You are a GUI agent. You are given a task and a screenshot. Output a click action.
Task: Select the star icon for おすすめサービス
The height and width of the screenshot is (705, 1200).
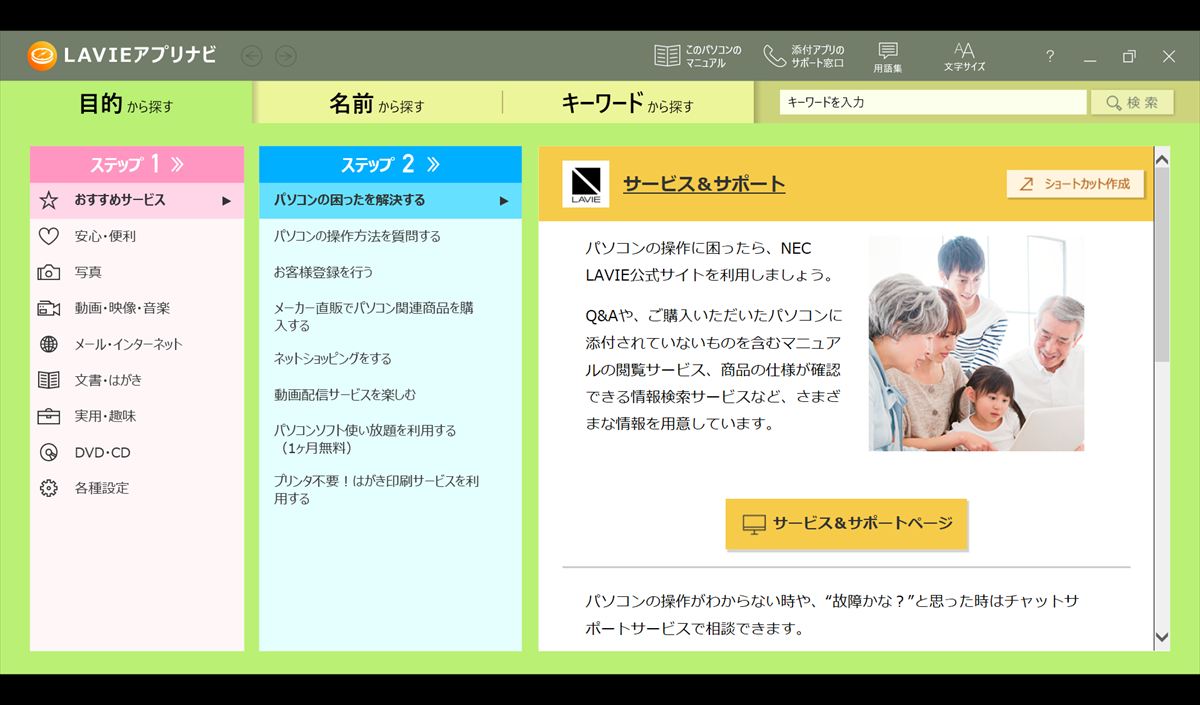click(48, 200)
